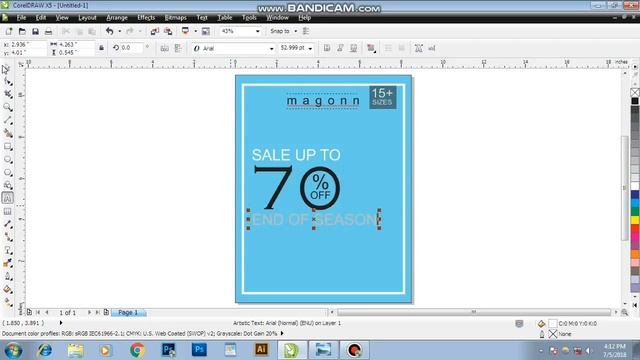Select the Basic Shapes tool
The height and width of the screenshot is (360, 640).
tap(8, 185)
